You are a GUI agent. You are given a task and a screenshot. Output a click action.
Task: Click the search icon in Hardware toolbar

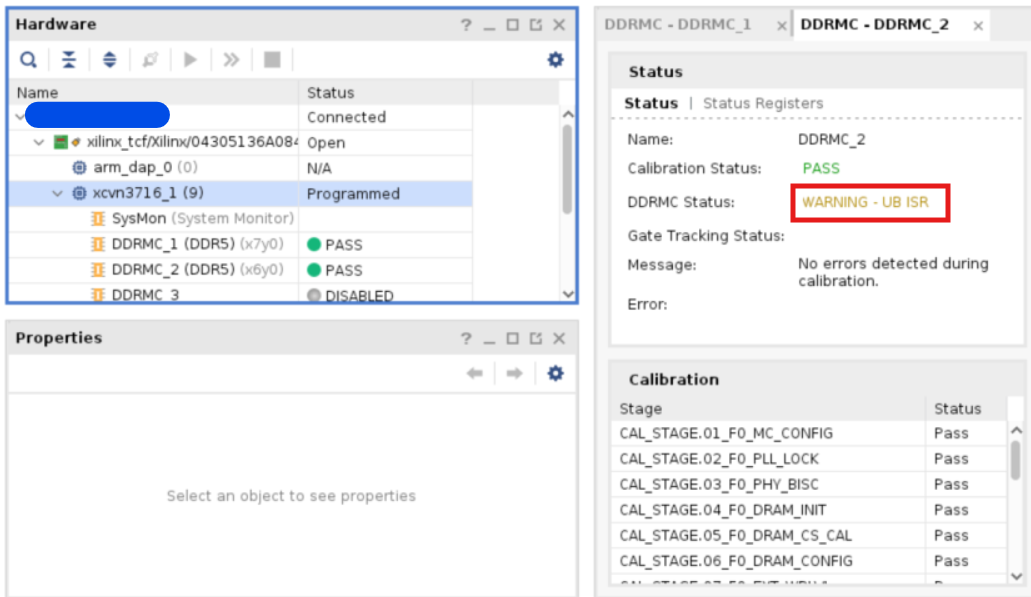click(x=29, y=60)
